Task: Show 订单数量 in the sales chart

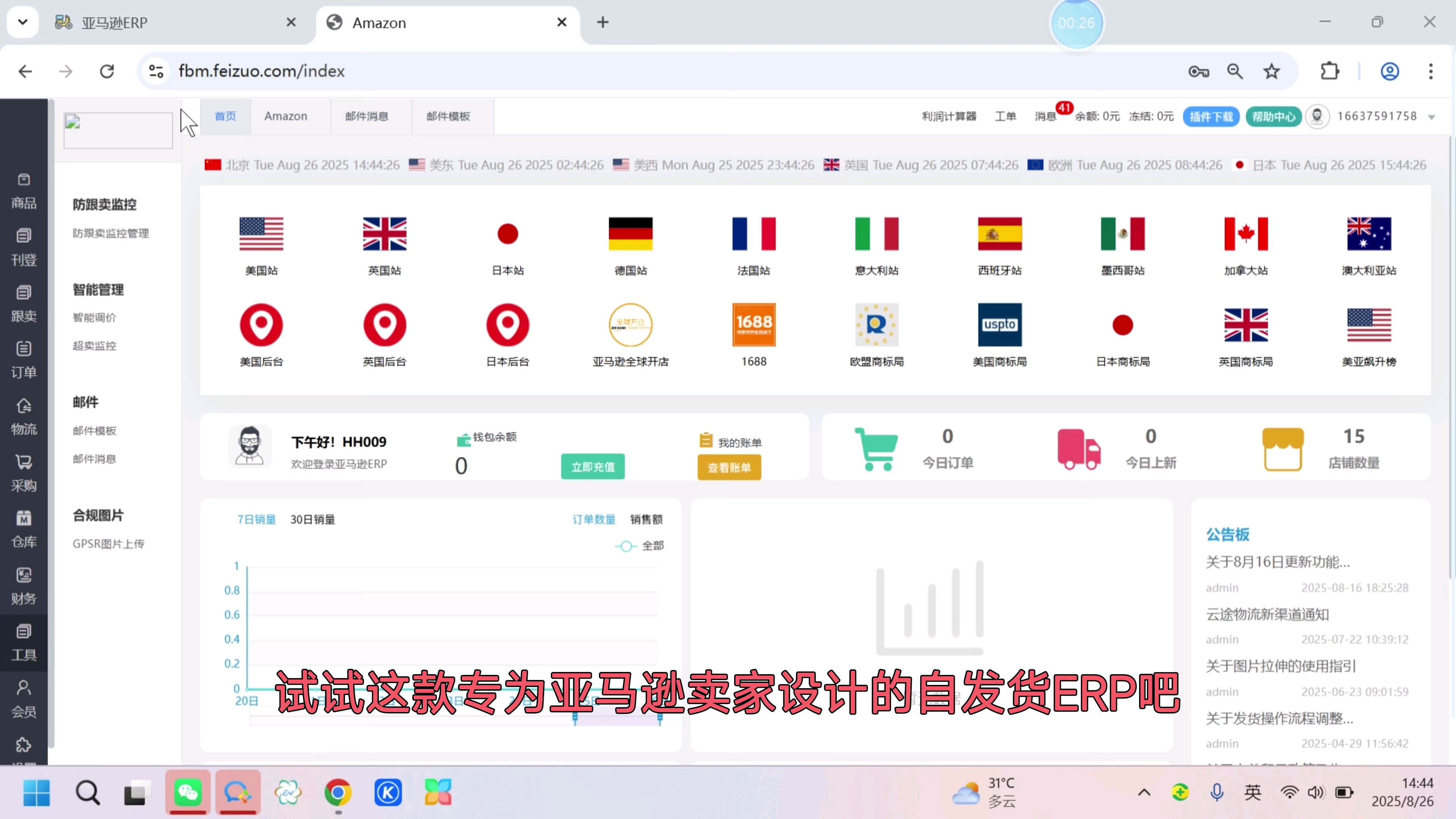Action: click(593, 519)
